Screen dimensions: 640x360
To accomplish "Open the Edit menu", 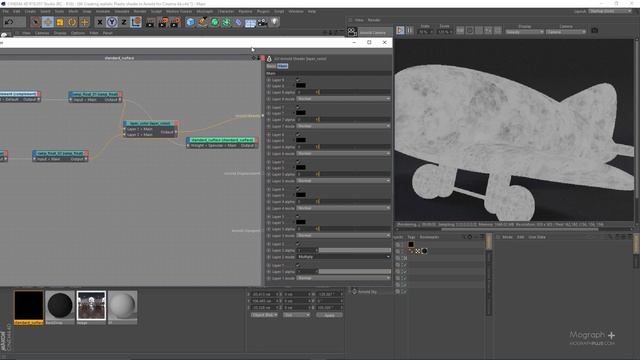I will click(17, 11).
